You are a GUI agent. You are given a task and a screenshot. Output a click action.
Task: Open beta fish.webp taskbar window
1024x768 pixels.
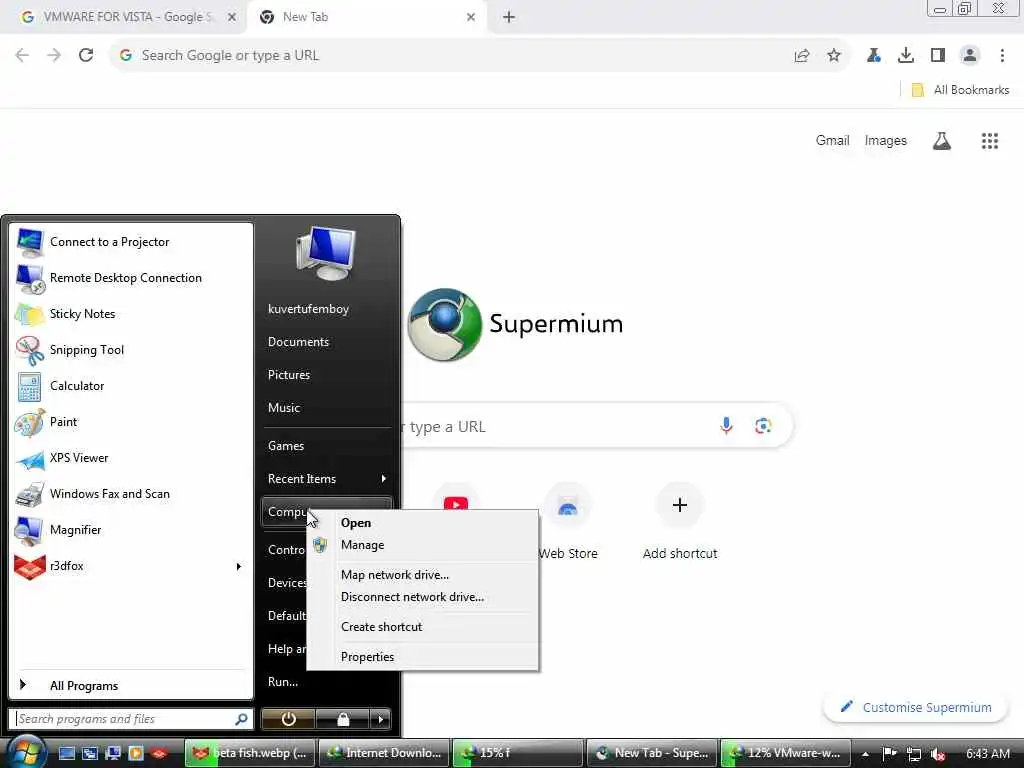[250, 753]
